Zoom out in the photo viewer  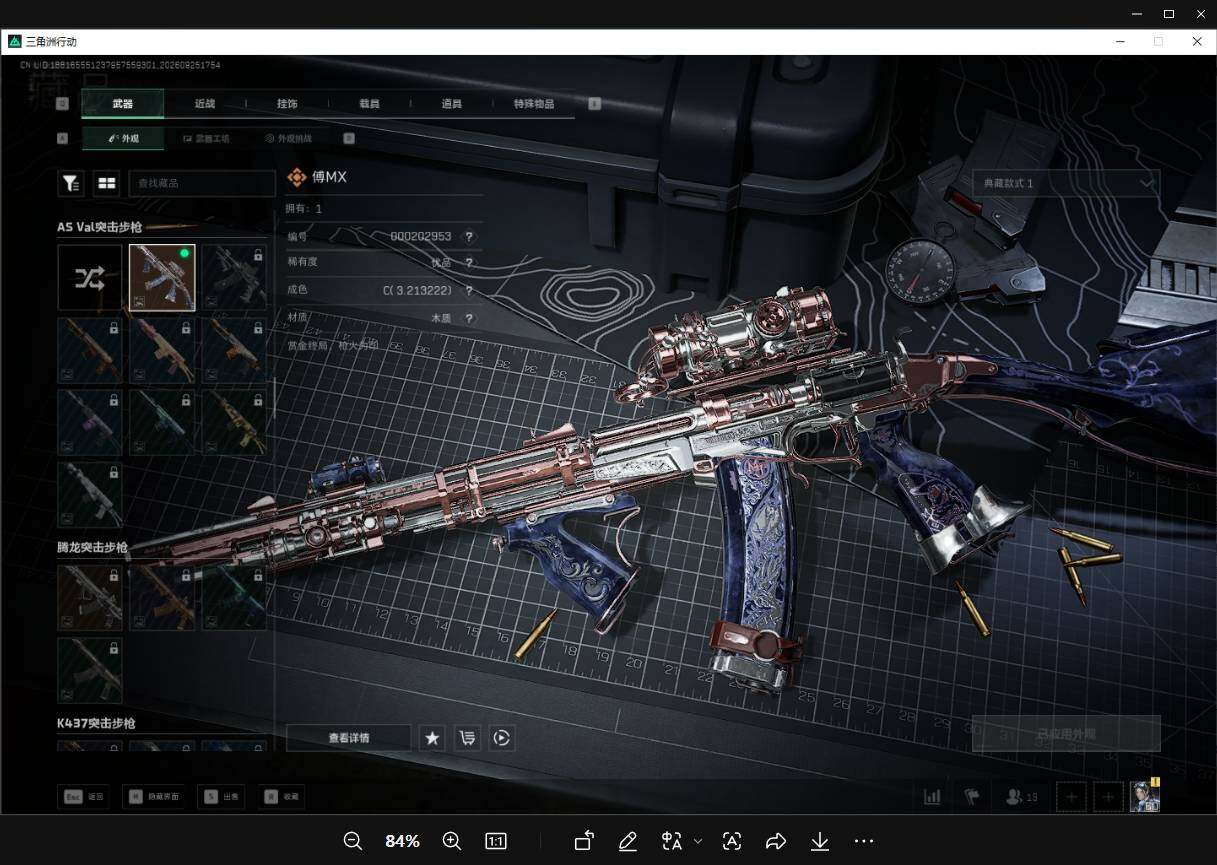coord(353,841)
